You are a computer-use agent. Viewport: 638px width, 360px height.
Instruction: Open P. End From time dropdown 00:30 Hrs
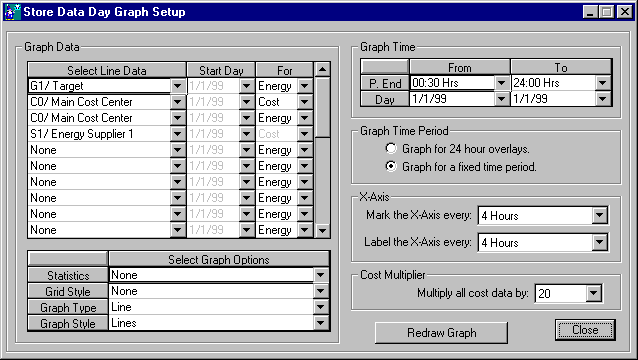[502, 83]
